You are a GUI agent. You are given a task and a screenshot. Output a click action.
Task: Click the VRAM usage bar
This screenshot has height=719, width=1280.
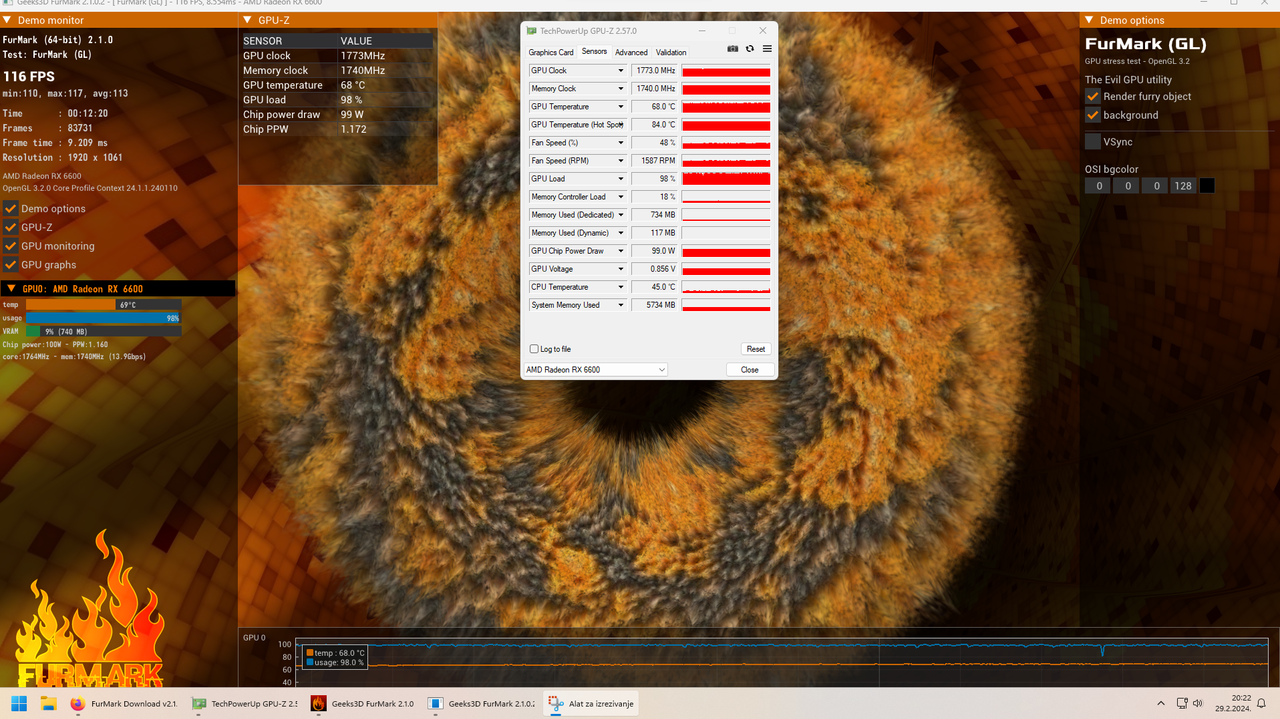103,331
